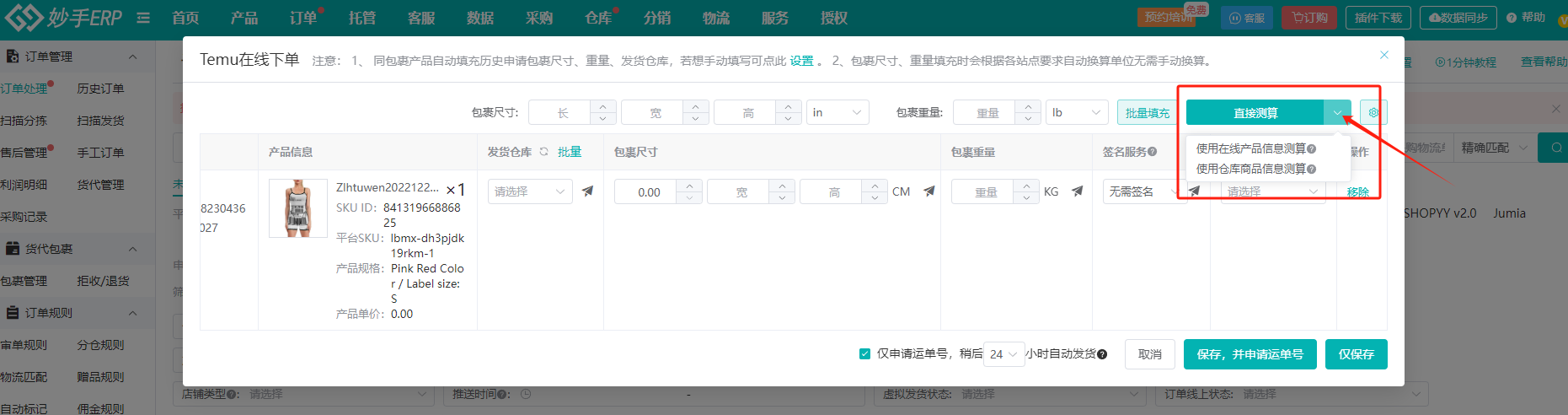Apply package size to all via paper-plane icon after CM

pos(928,191)
